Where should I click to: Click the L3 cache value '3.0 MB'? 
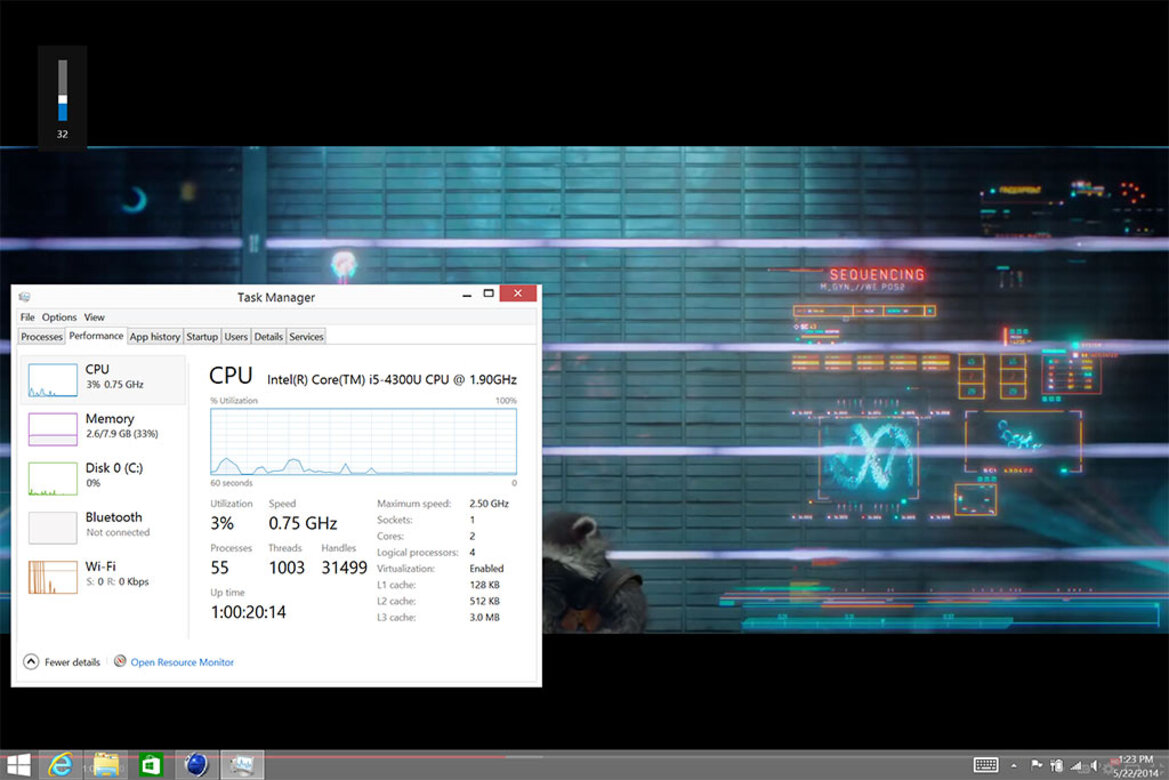(485, 617)
